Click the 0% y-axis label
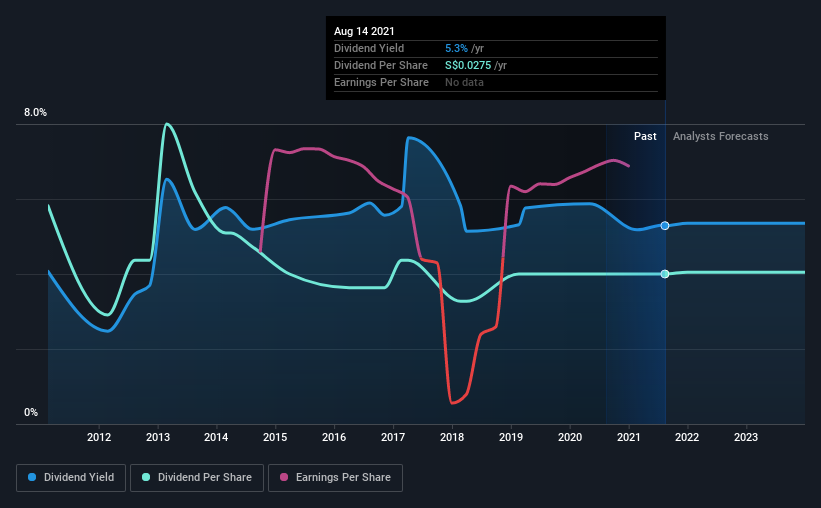Screen dimensions: 821x508 [31, 413]
